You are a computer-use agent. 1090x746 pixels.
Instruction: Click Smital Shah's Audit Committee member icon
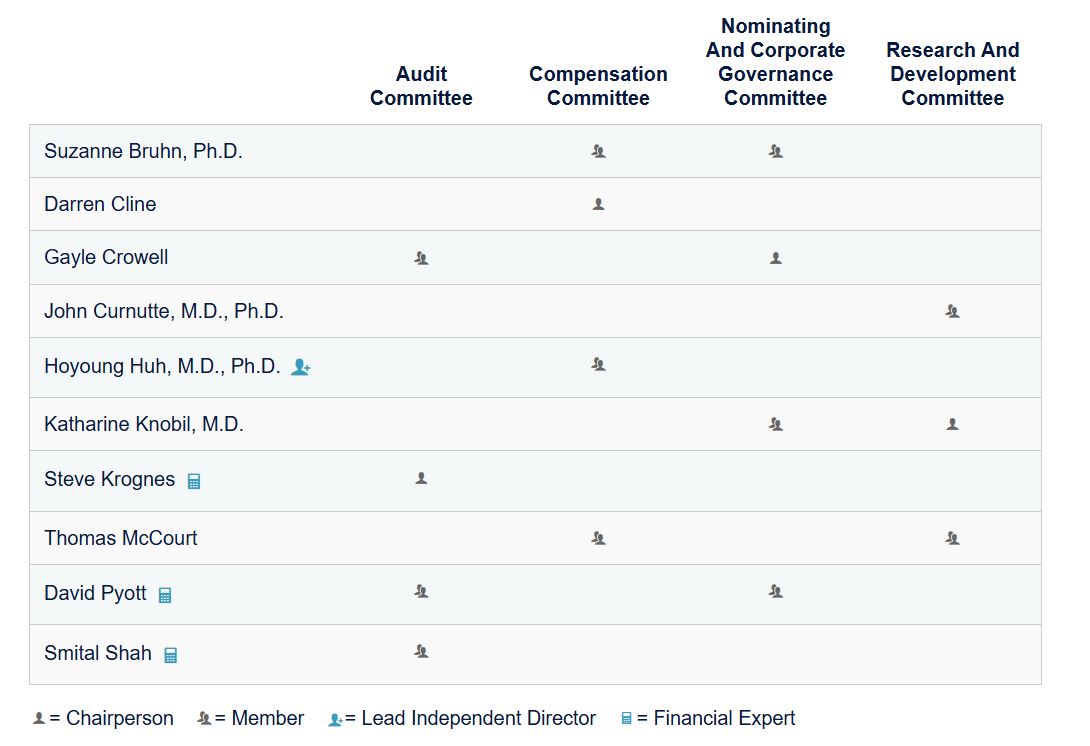421,651
